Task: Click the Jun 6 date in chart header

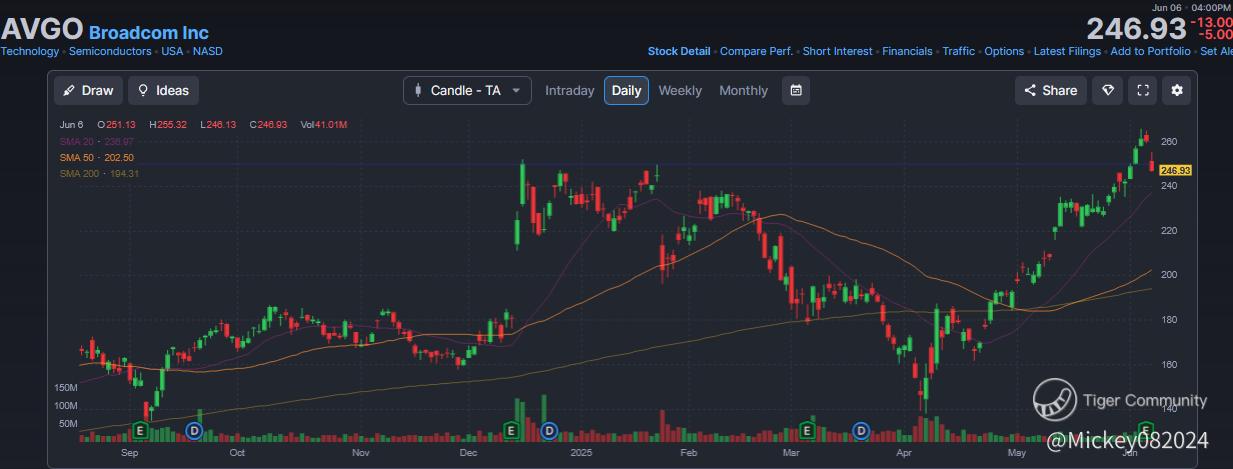Action: point(71,124)
